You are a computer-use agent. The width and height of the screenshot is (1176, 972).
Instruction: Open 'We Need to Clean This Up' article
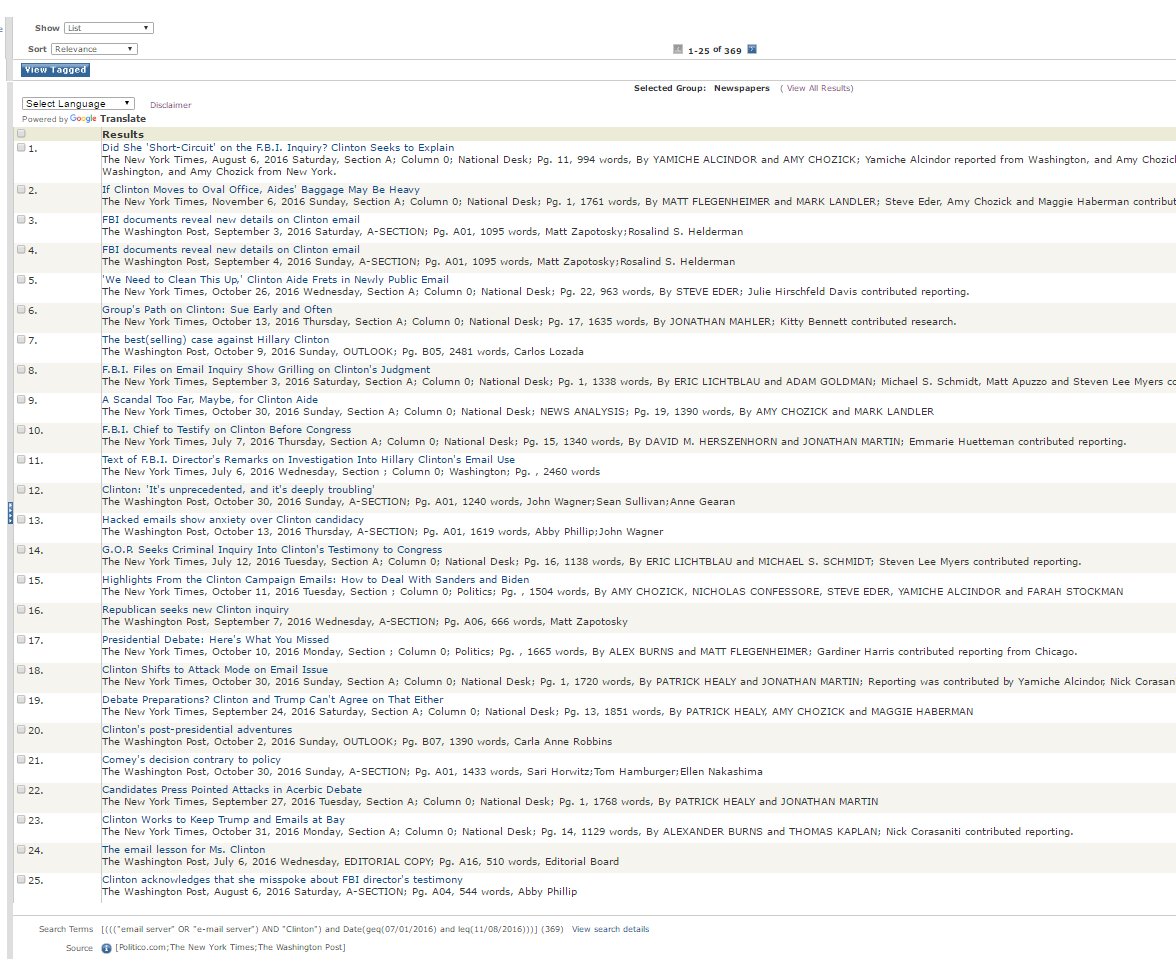click(x=275, y=280)
